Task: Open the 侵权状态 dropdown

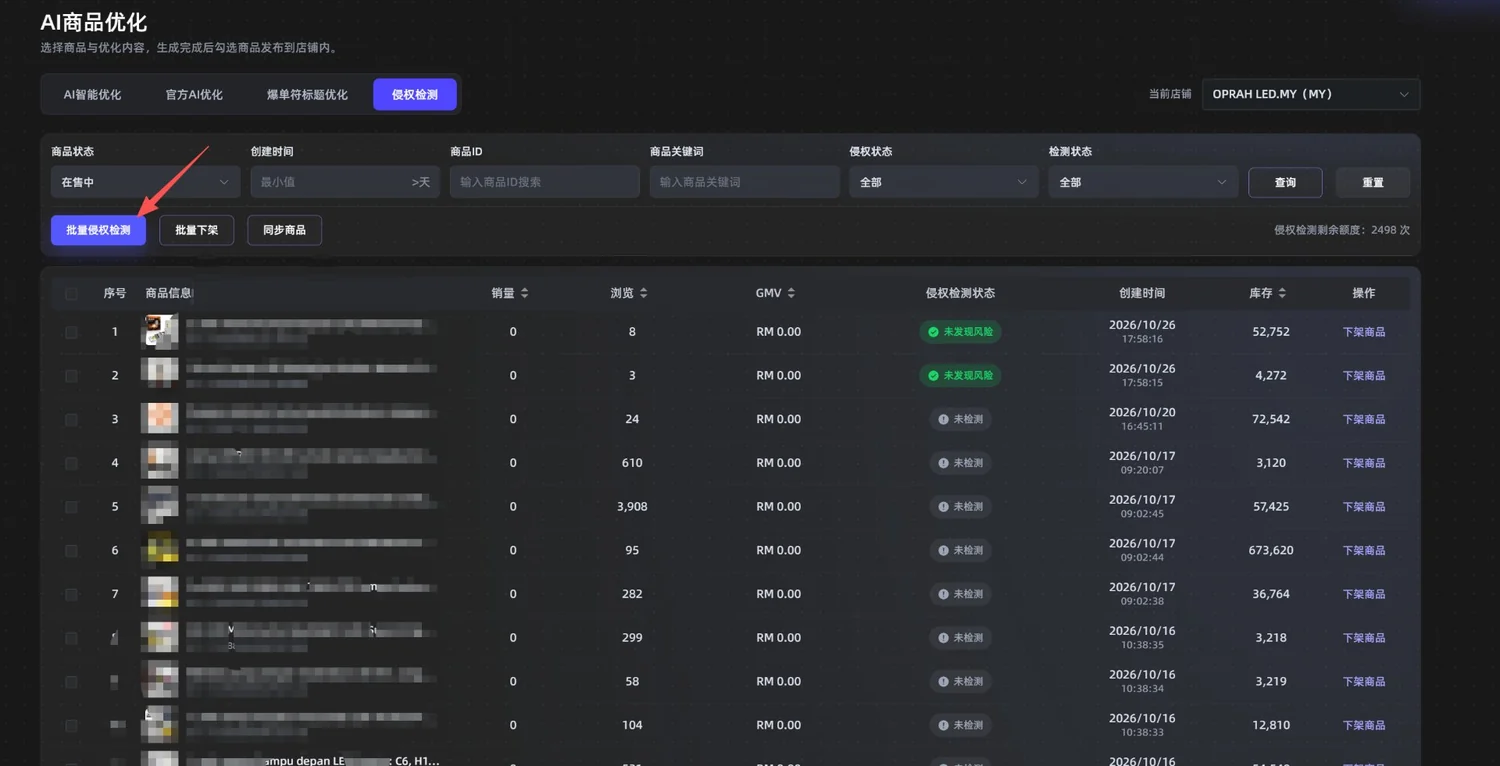Action: pos(943,182)
